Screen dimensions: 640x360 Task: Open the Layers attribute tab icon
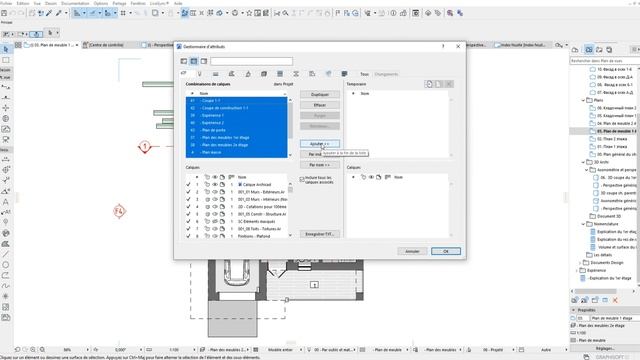(x=184, y=73)
